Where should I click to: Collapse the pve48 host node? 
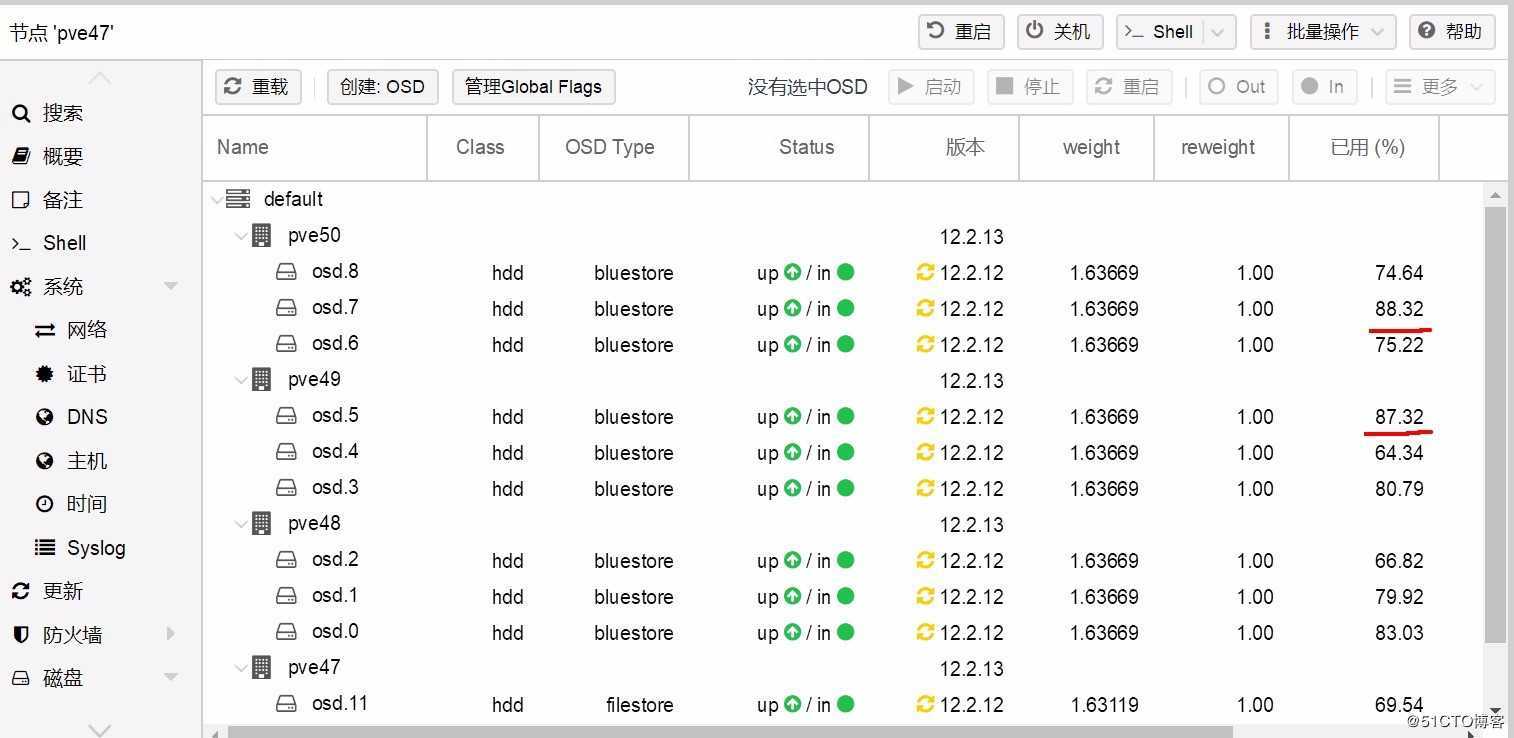(x=241, y=524)
